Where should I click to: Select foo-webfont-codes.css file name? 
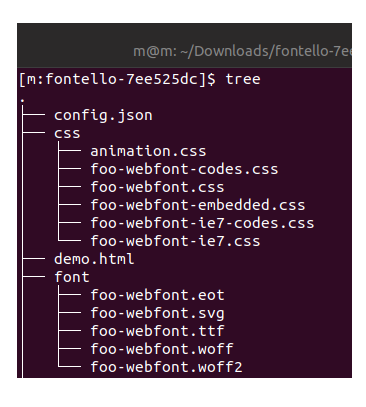184,169
